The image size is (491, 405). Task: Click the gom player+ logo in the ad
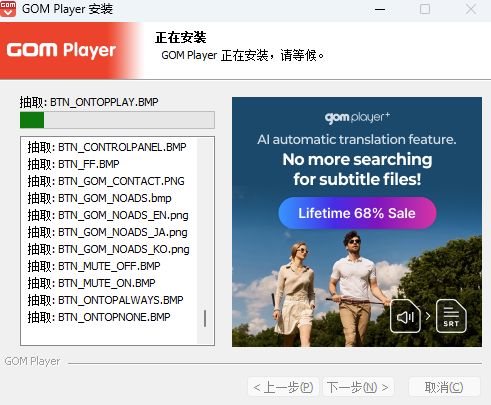tap(357, 117)
